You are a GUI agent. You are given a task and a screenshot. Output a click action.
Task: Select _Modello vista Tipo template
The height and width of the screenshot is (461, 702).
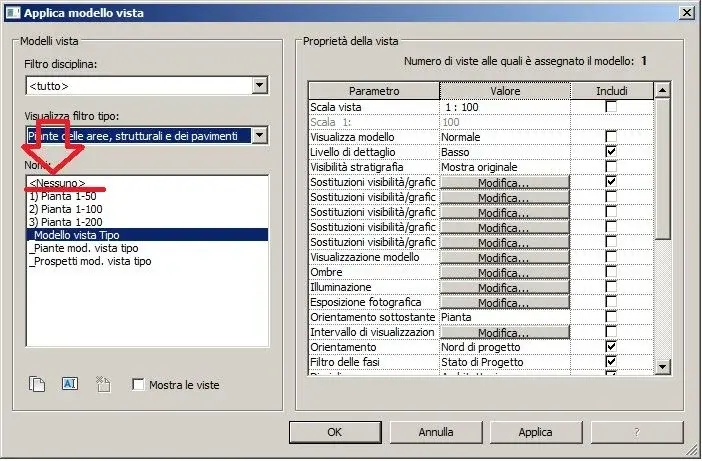click(x=147, y=235)
